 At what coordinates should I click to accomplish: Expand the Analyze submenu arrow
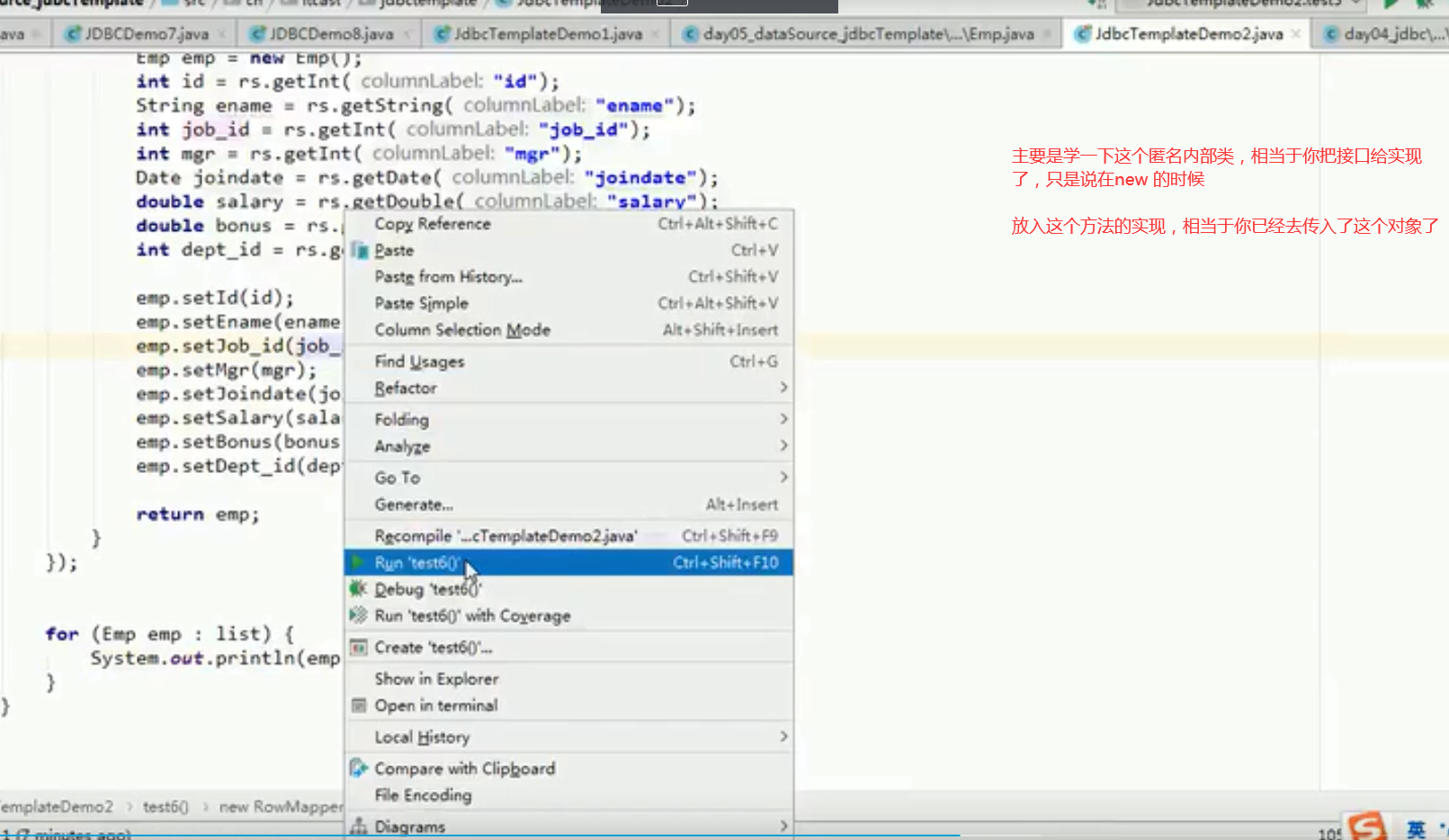(783, 445)
